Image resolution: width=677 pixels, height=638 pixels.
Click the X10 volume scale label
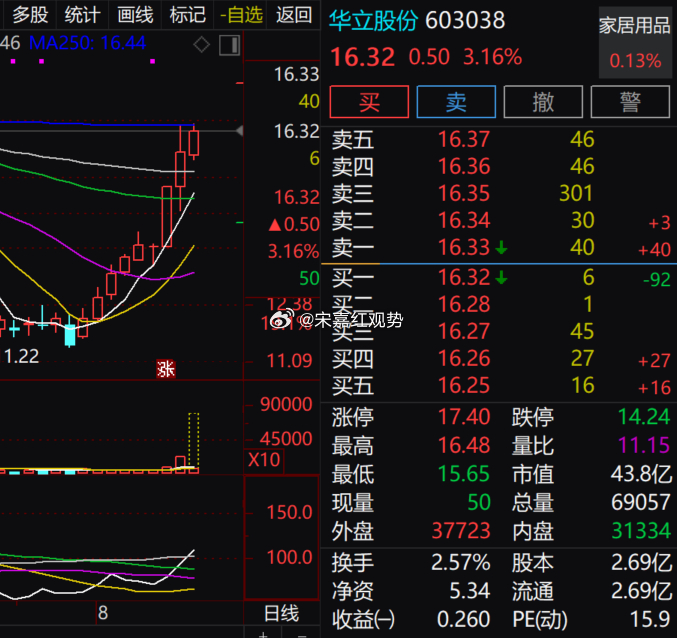pos(264,460)
